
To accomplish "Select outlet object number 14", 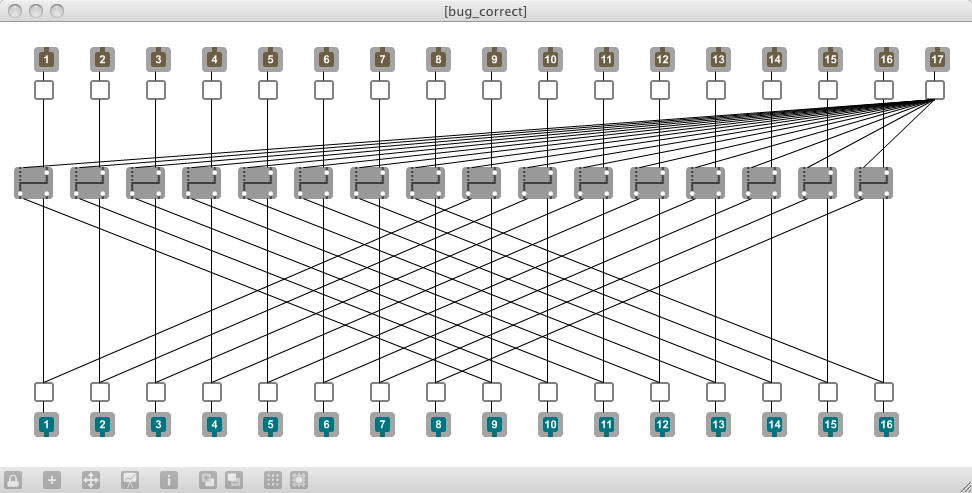I will point(774,425).
